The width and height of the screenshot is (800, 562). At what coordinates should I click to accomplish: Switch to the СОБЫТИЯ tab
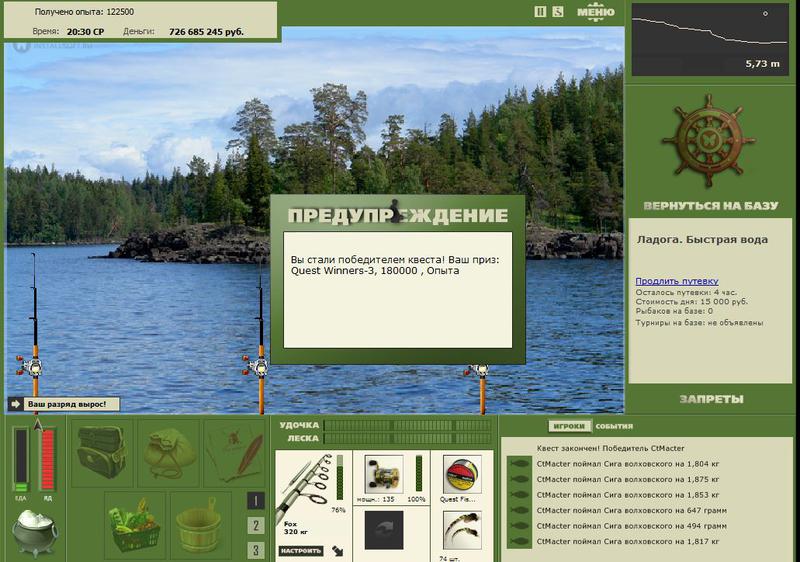pyautogui.click(x=614, y=426)
